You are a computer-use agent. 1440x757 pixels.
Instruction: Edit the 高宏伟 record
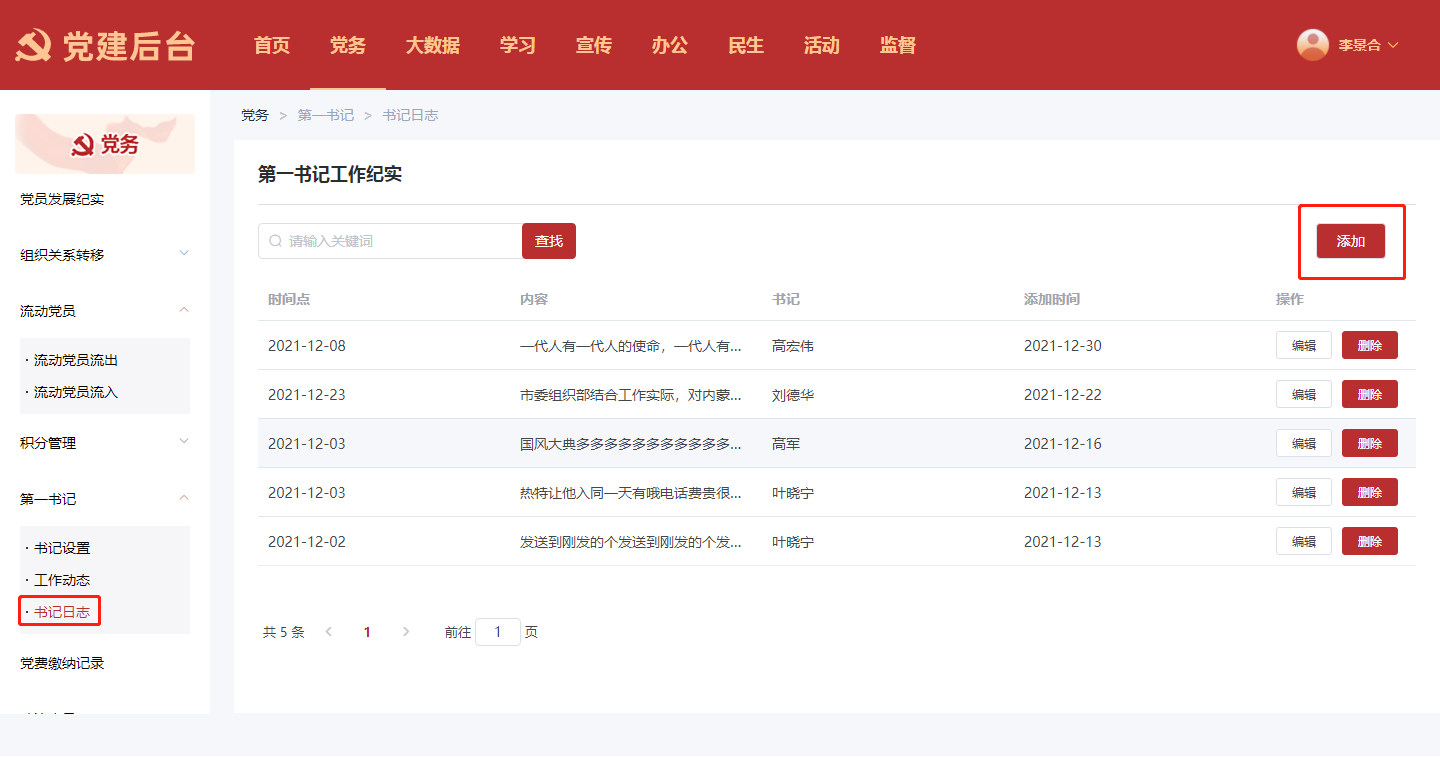point(1303,345)
